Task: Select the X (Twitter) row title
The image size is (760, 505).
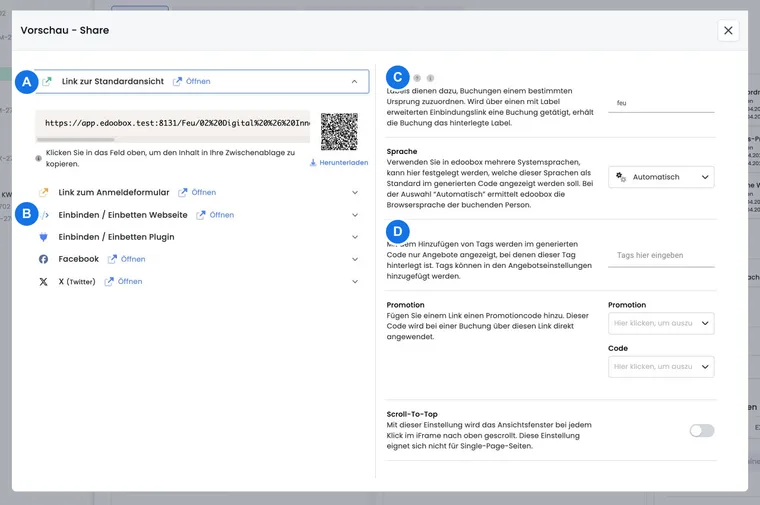Action: click(x=77, y=282)
